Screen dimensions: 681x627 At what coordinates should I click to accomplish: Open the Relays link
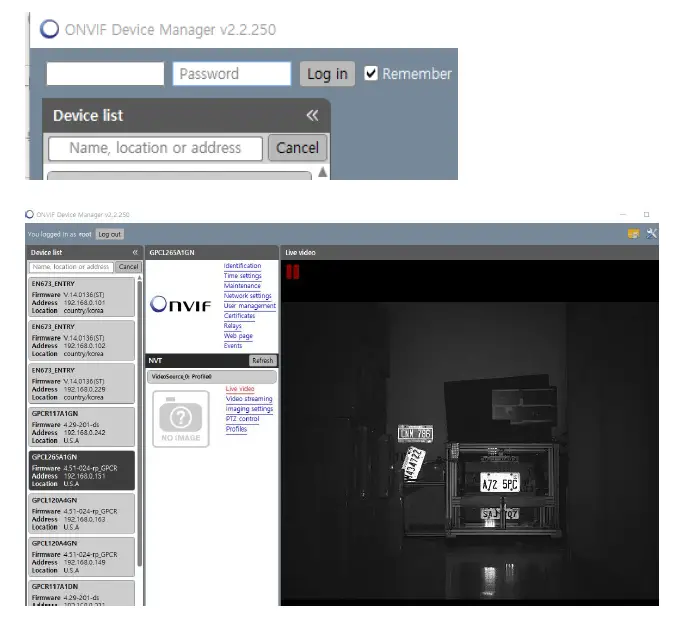(232, 326)
